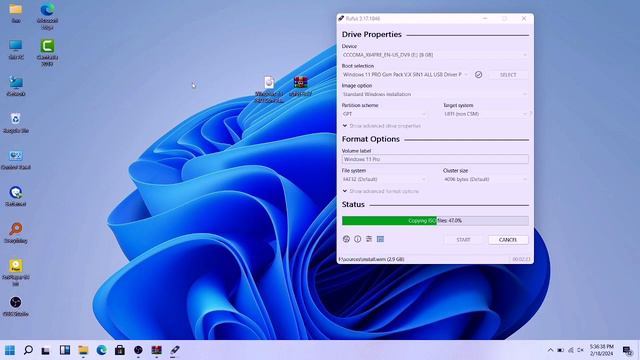Open Microsoft Edge desktop shortcut
640x360 pixels.
click(47, 16)
